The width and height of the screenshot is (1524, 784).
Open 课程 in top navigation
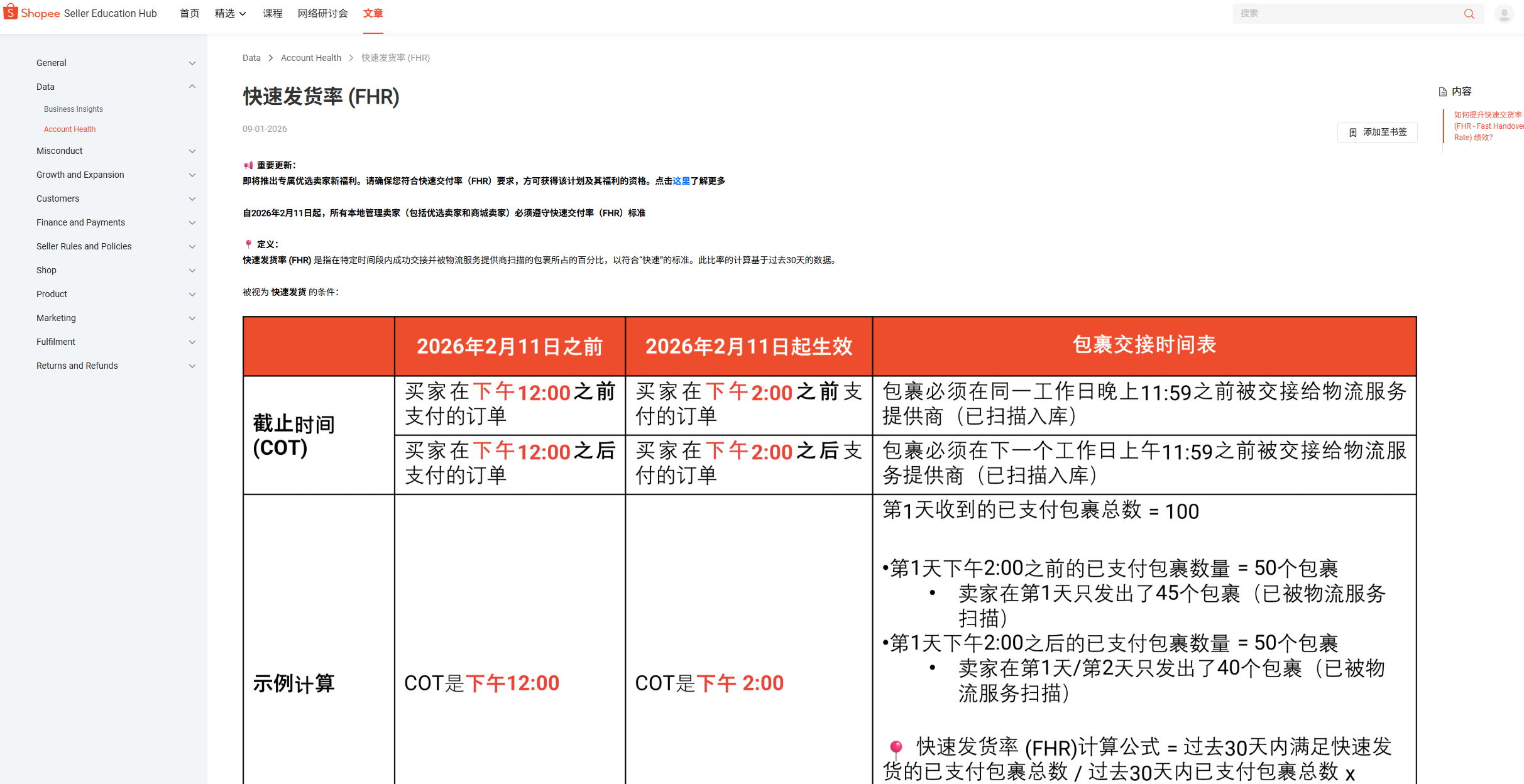pyautogui.click(x=273, y=13)
